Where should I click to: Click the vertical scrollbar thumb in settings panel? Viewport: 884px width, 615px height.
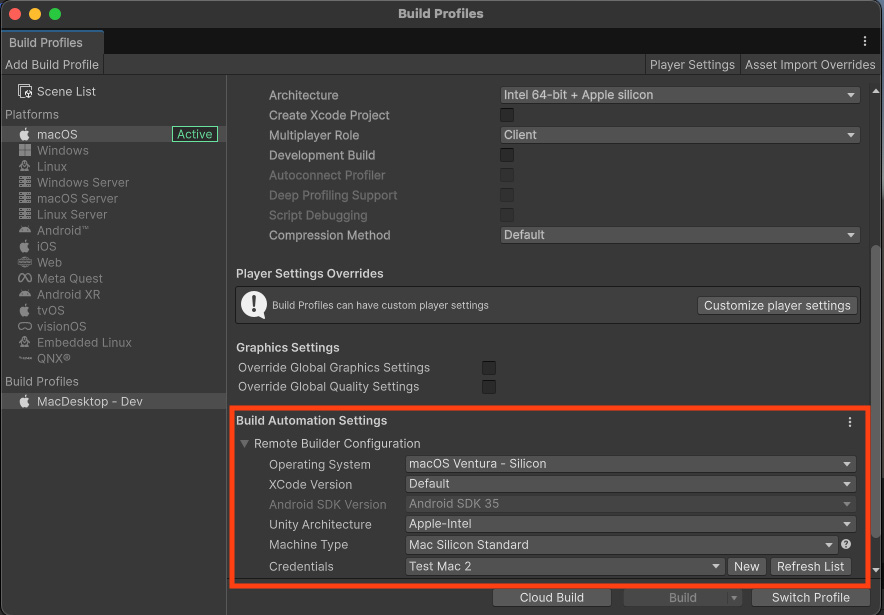(x=875, y=390)
